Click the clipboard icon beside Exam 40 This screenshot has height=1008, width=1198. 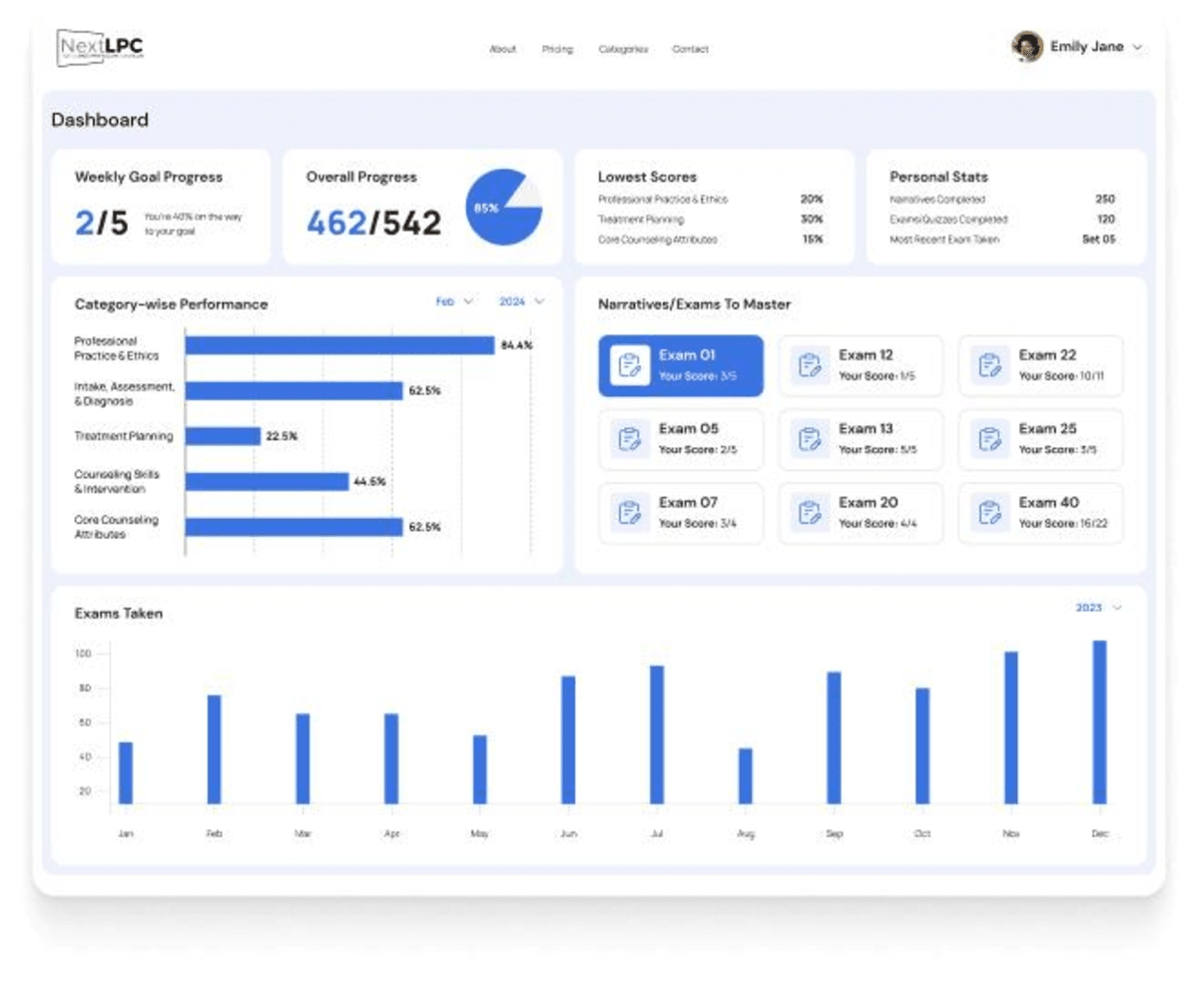pos(989,513)
